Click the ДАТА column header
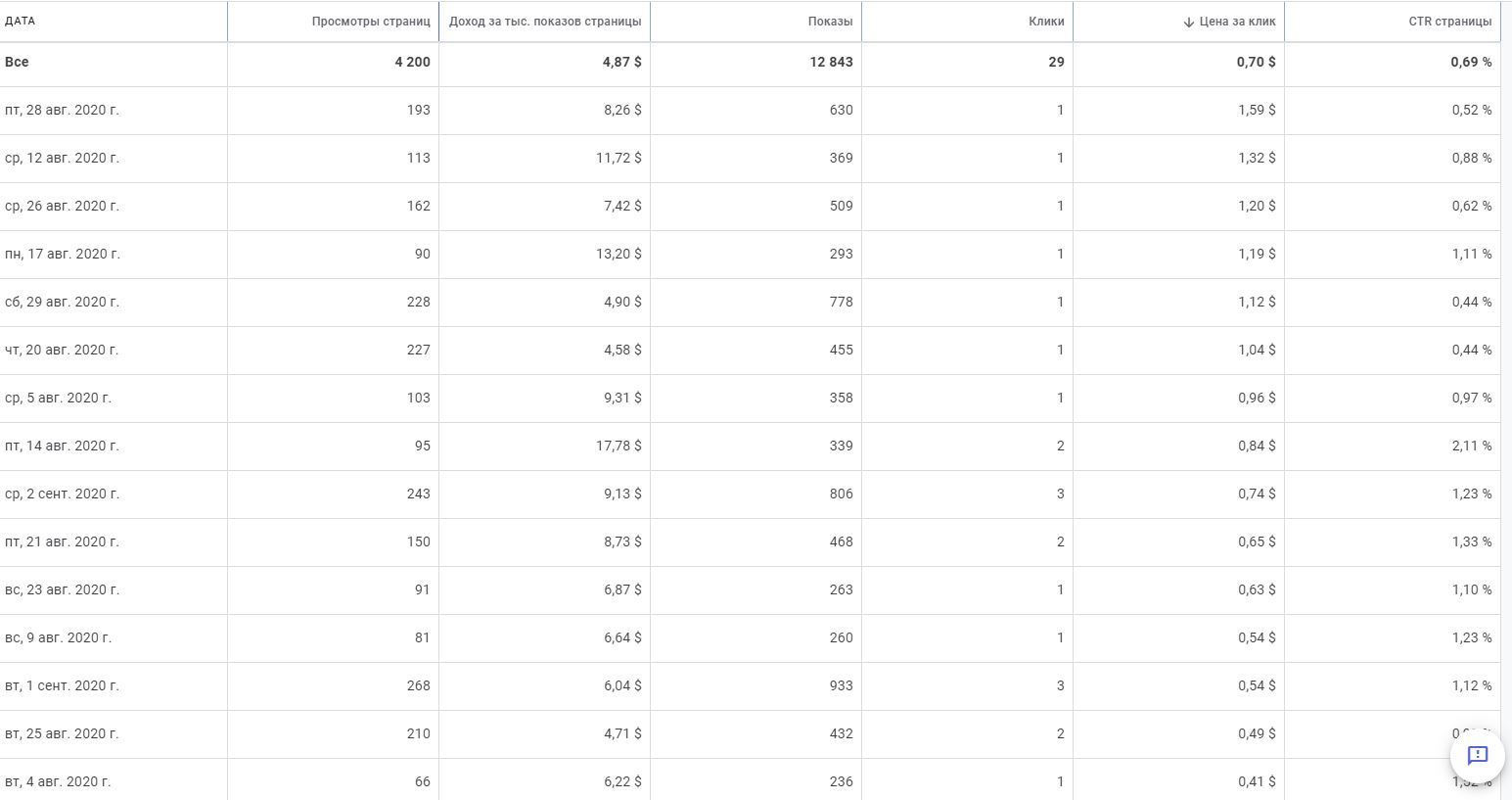 pos(21,22)
